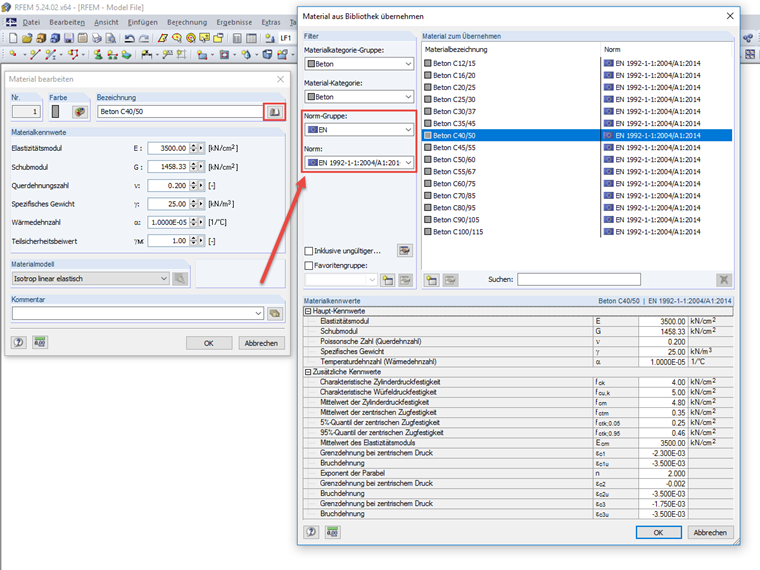Click new node tool icon
Image resolution: width=760 pixels, height=570 pixels.
[x=14, y=54]
